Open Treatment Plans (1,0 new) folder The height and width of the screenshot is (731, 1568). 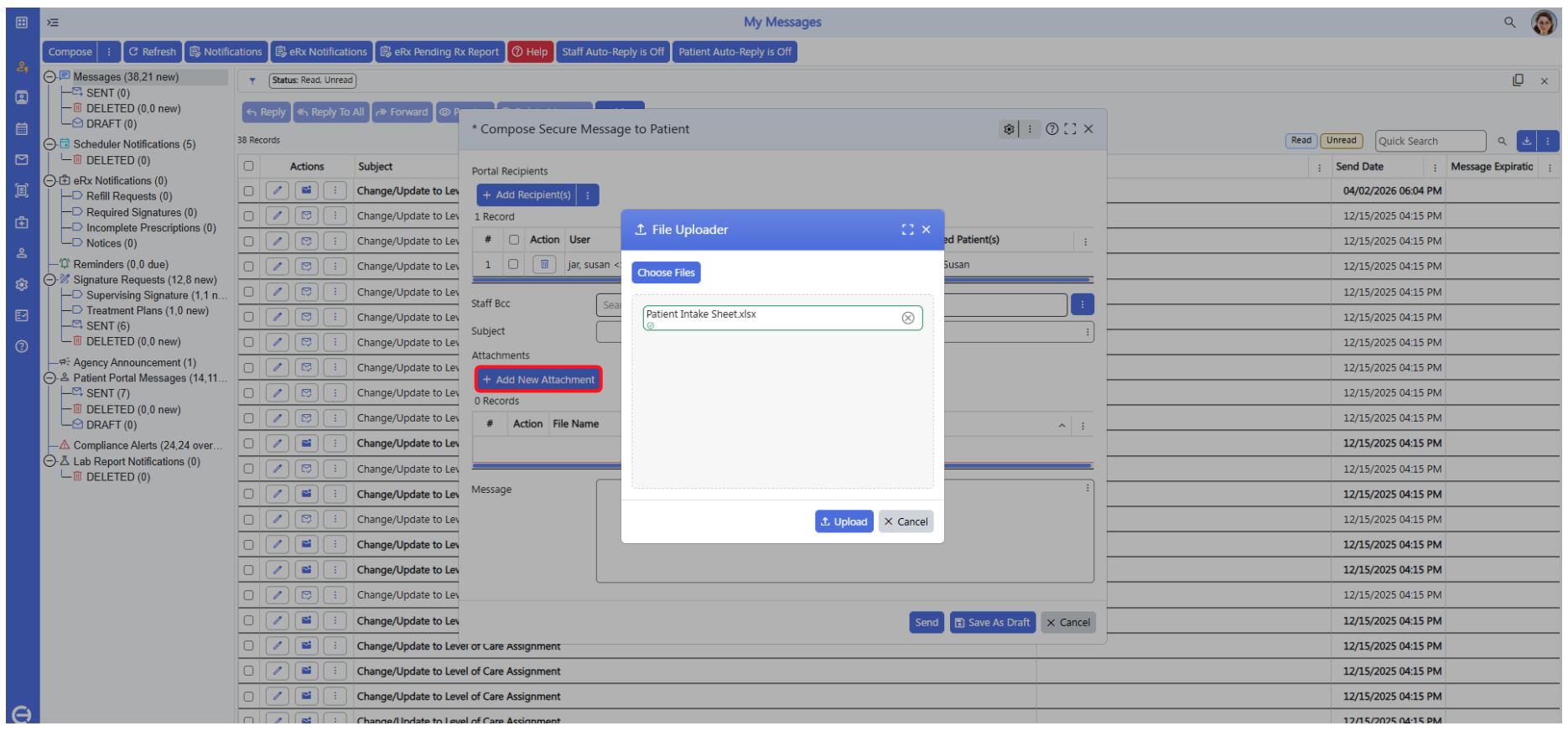147,311
